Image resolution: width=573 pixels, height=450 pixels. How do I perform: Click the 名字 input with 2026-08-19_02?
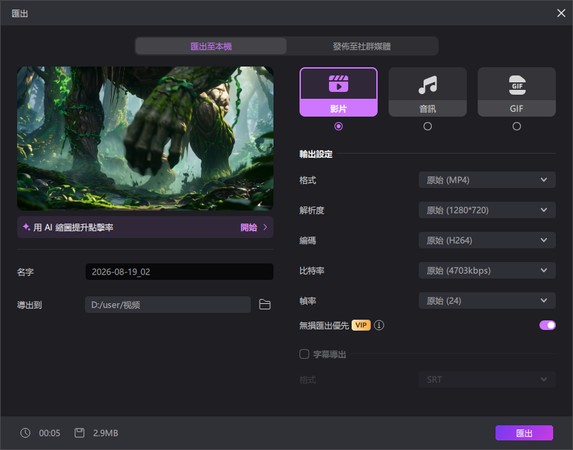(179, 272)
